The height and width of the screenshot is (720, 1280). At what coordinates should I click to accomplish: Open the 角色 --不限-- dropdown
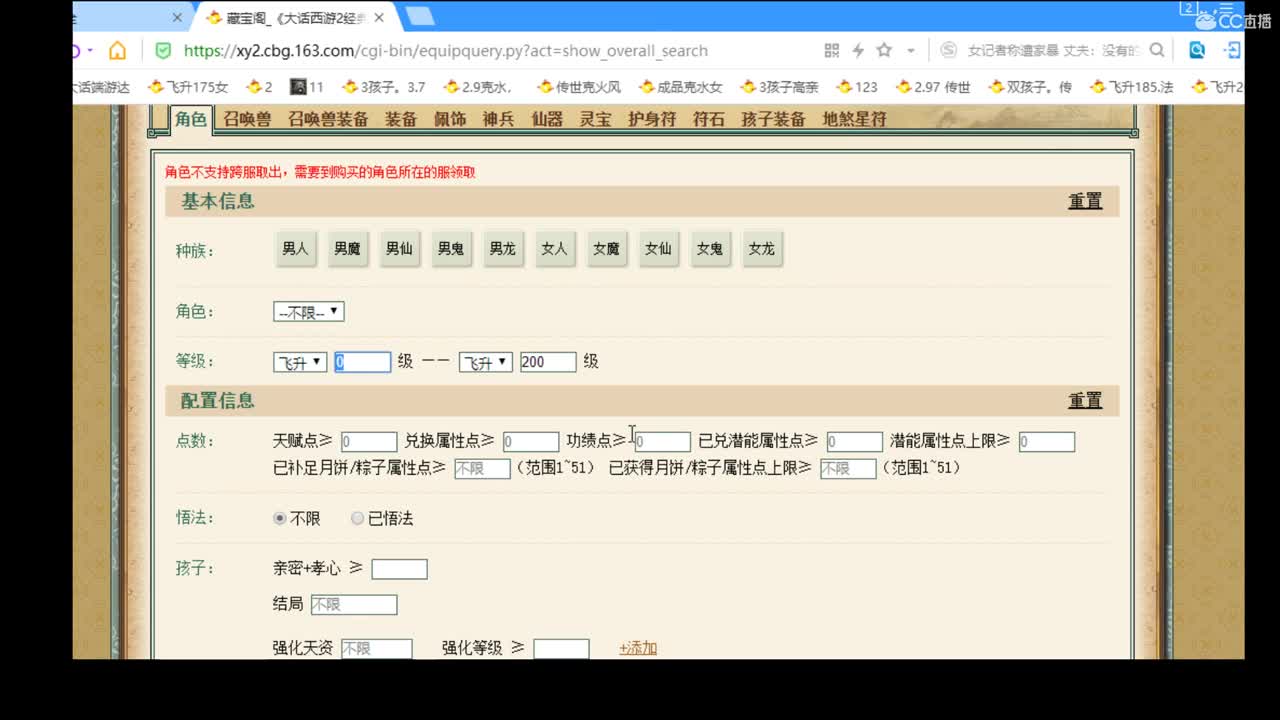coord(309,312)
